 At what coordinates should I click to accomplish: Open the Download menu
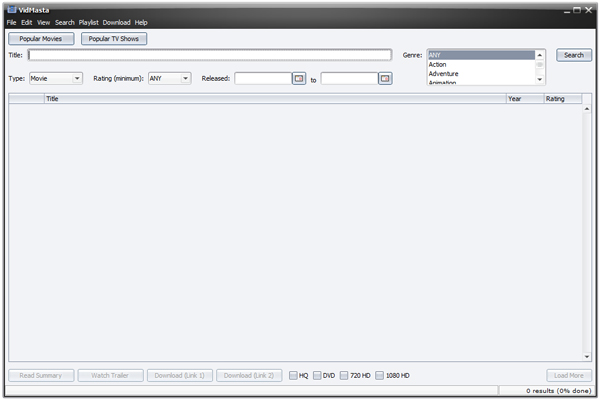click(116, 23)
